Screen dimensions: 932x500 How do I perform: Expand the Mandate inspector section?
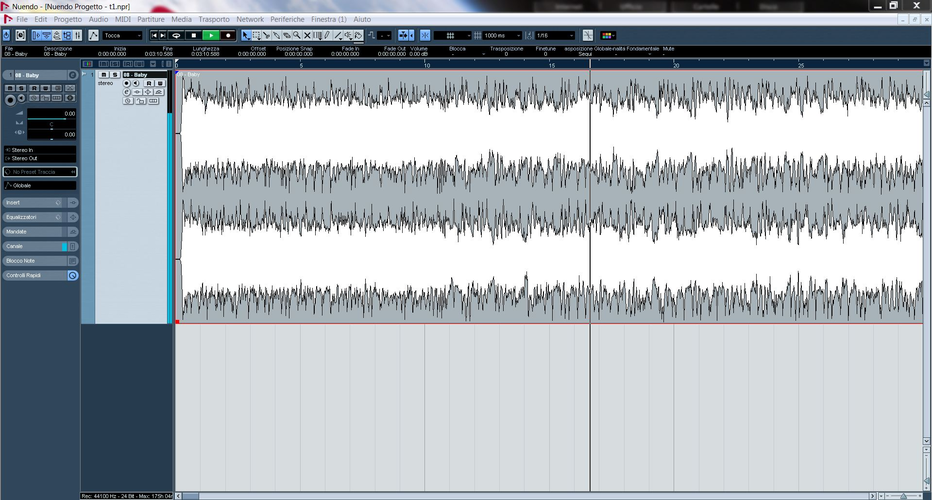tap(33, 232)
